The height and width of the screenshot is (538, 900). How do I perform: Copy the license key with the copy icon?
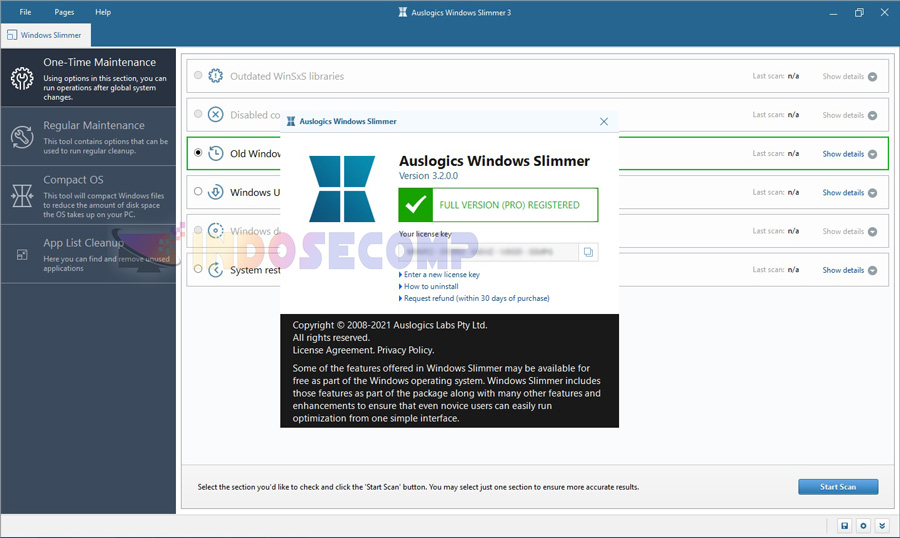point(588,252)
